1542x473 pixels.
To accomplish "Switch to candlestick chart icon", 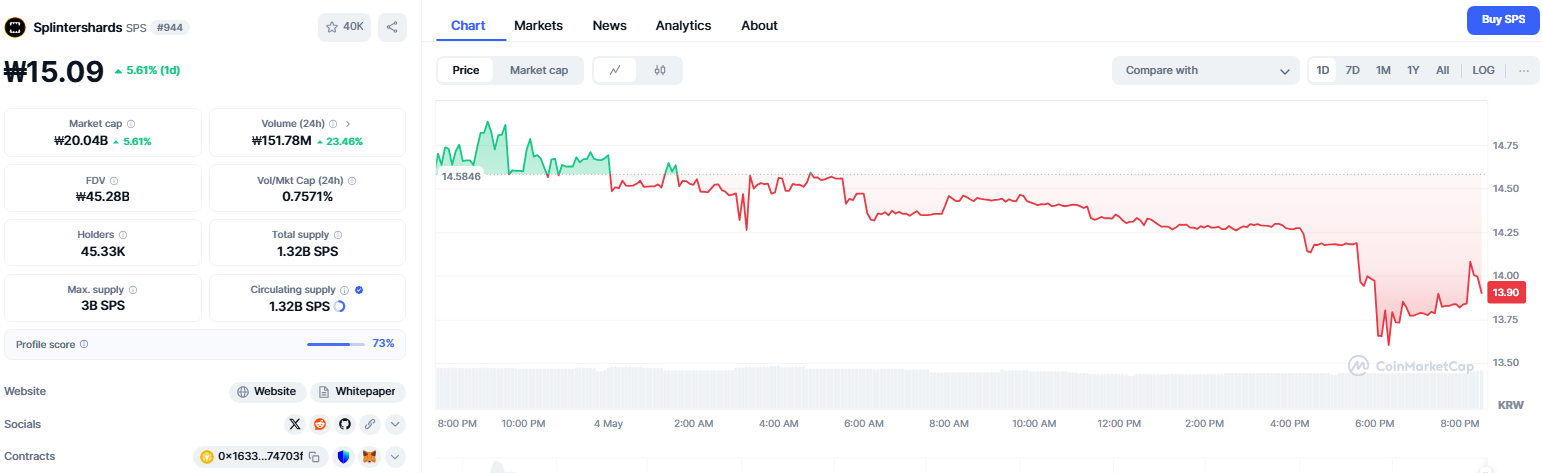I will [660, 70].
